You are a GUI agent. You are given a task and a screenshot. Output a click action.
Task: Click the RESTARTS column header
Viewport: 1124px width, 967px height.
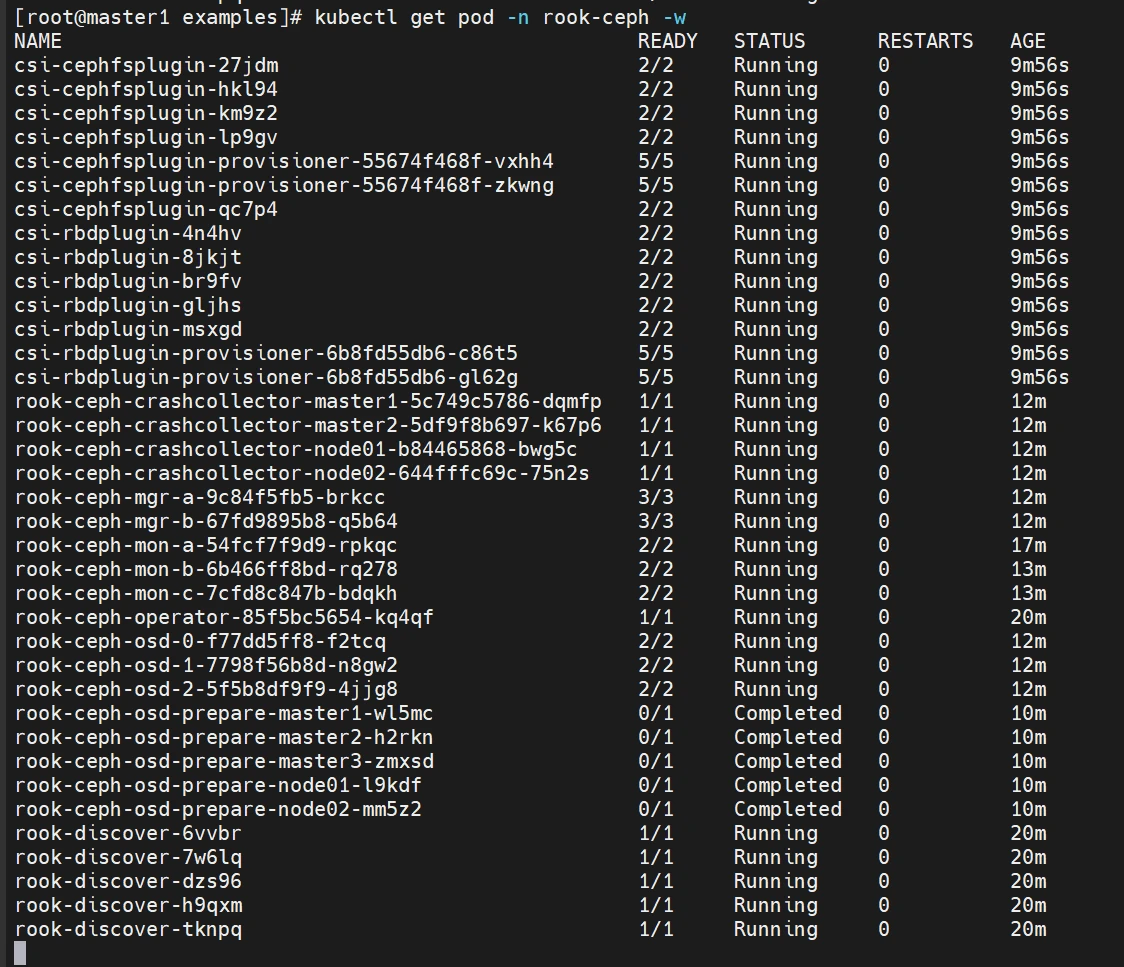point(925,41)
